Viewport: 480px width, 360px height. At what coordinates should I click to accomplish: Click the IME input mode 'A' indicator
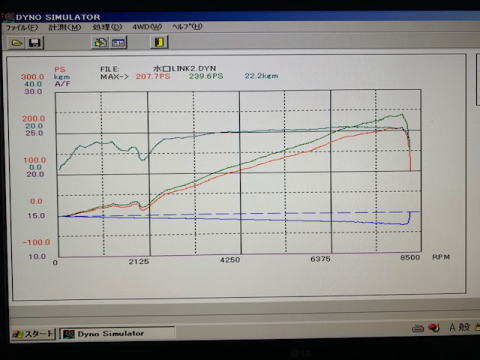pyautogui.click(x=452, y=327)
